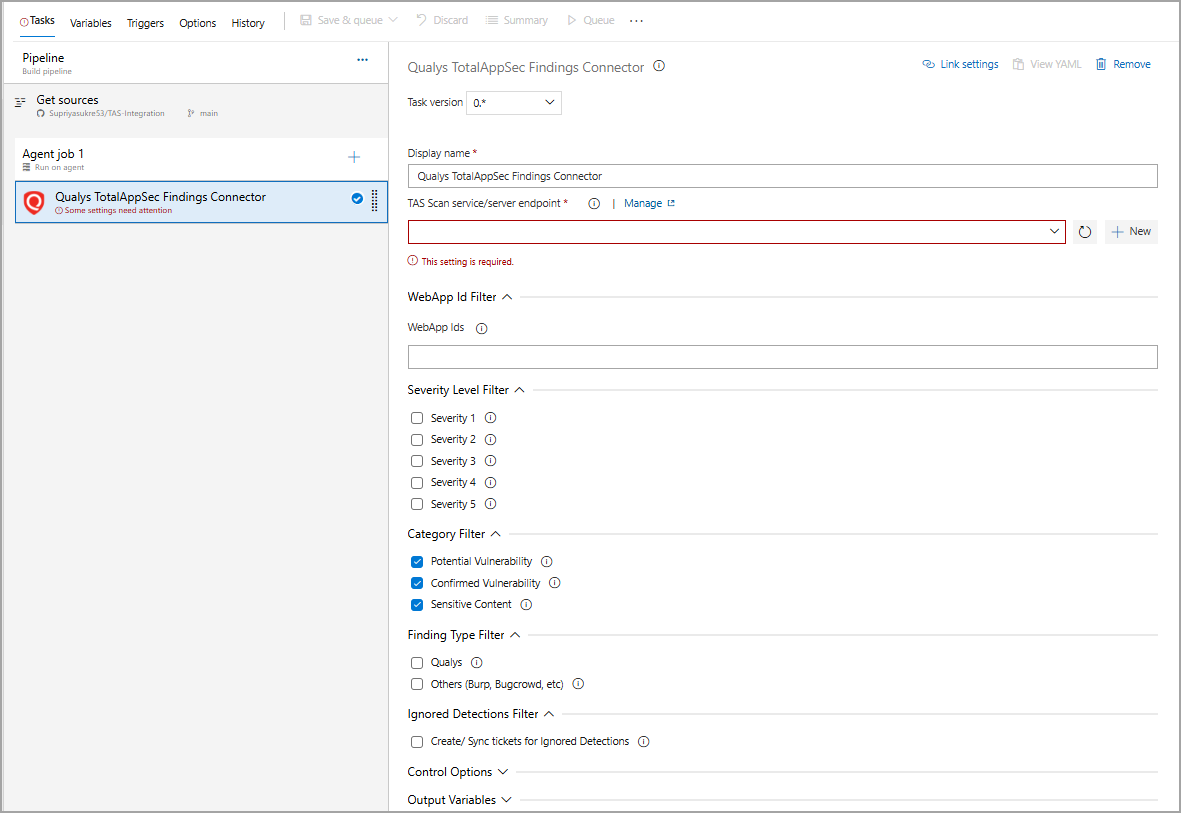Tick the Severity 4 checkbox
Screen dimensions: 1181x813
coord(417,483)
